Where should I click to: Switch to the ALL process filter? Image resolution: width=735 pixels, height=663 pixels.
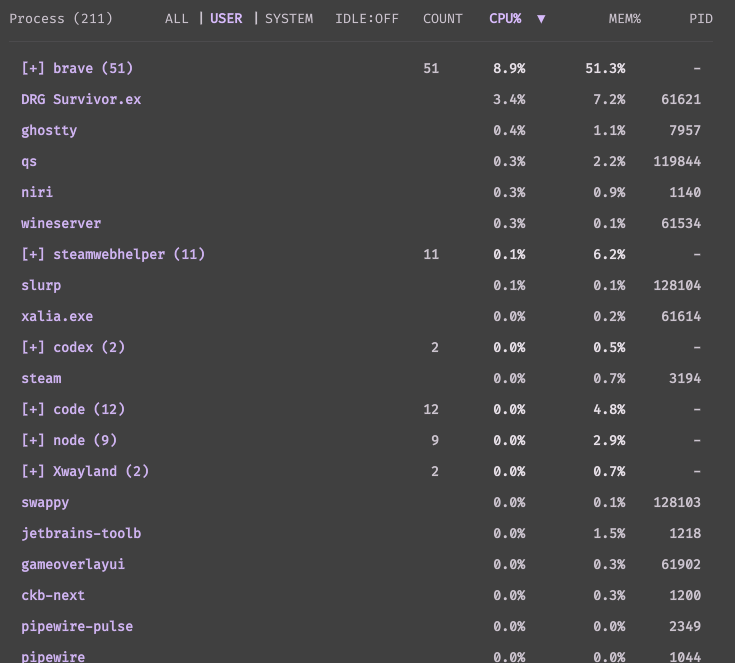pos(176,19)
